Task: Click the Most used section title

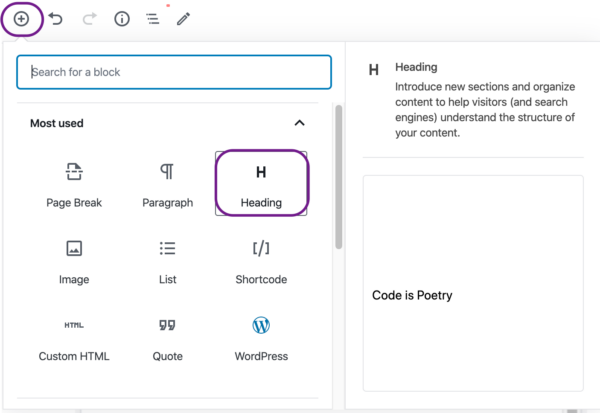Action: (x=57, y=123)
